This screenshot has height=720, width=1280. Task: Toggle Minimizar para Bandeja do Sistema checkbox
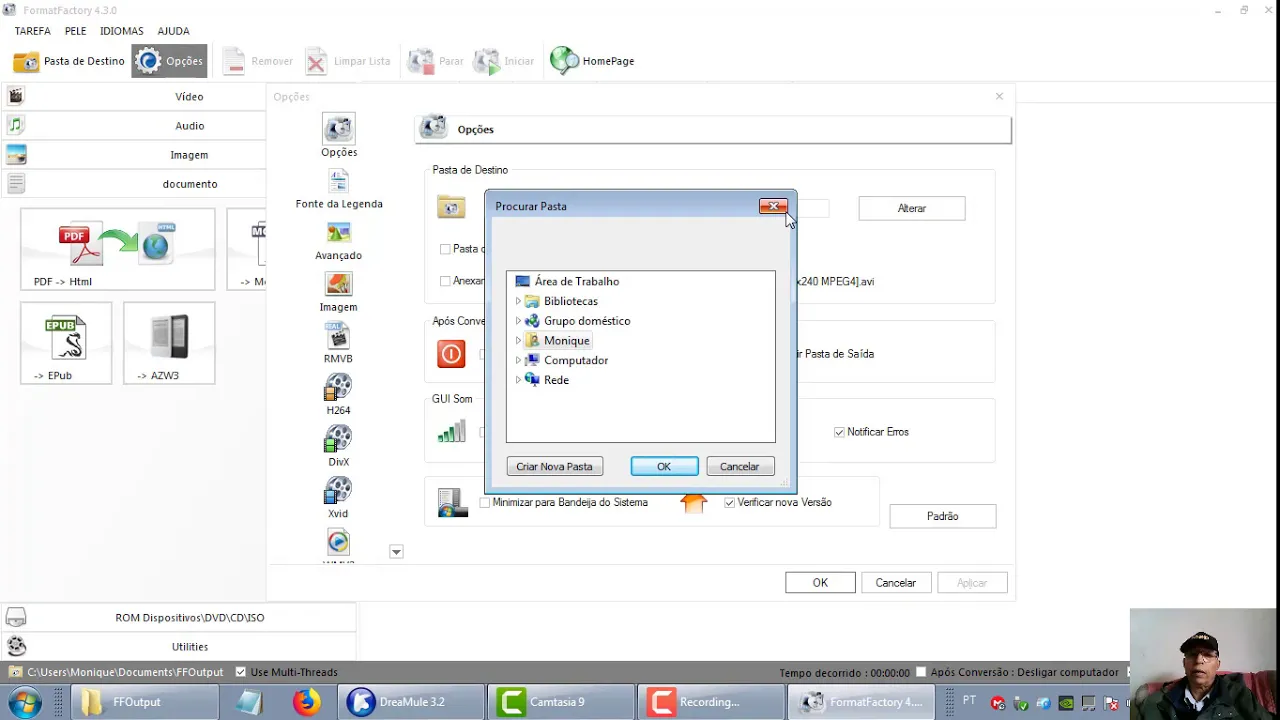485,503
